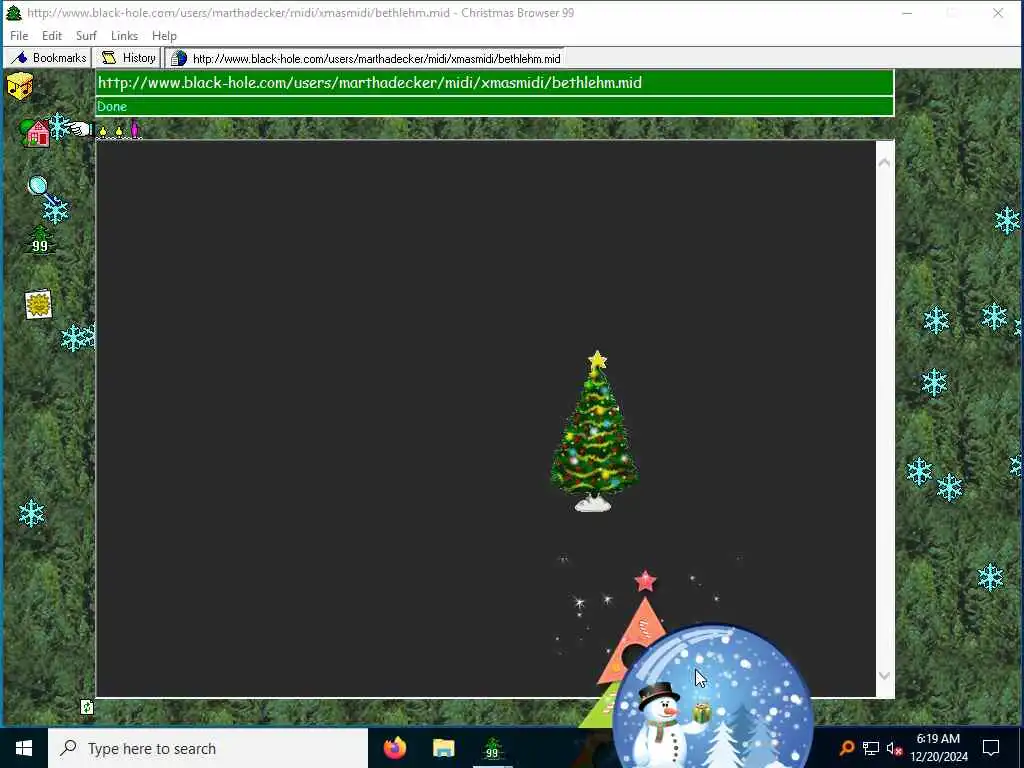Open the Edit menu
Viewport: 1024px width, 768px height.
tap(52, 36)
